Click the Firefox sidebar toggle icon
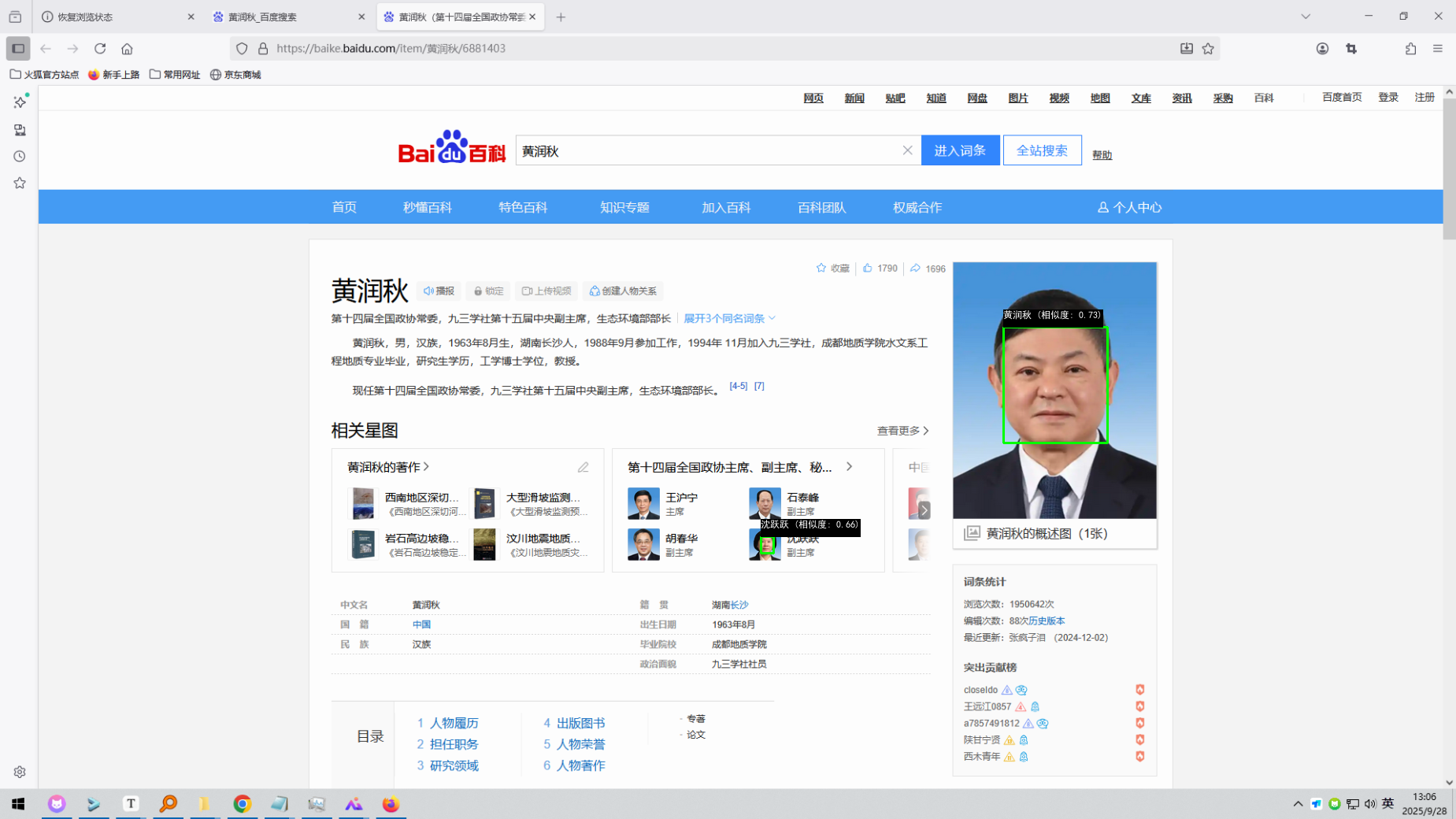This screenshot has width=1456, height=819. 18,48
